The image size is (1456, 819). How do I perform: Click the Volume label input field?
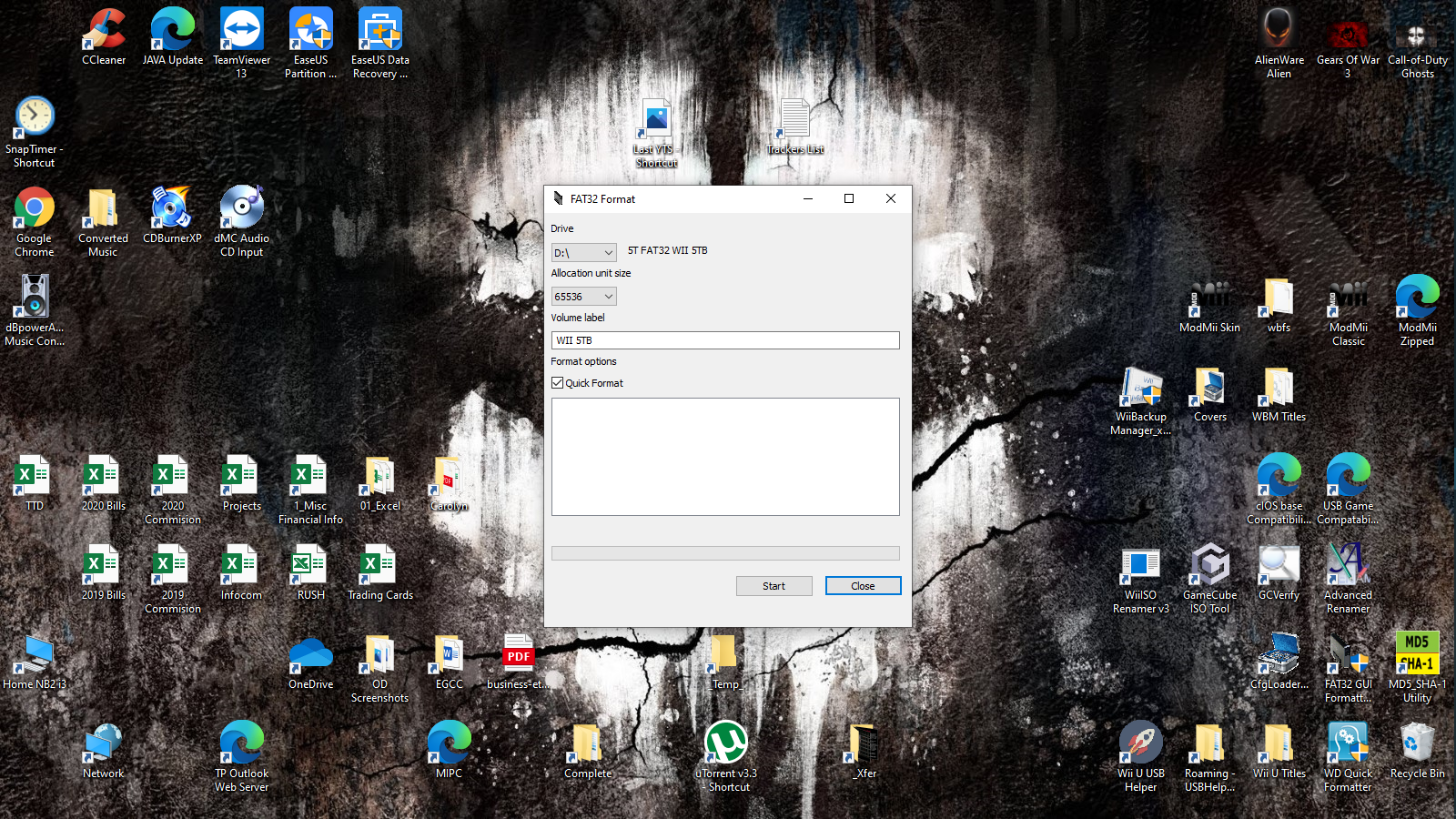(x=725, y=340)
